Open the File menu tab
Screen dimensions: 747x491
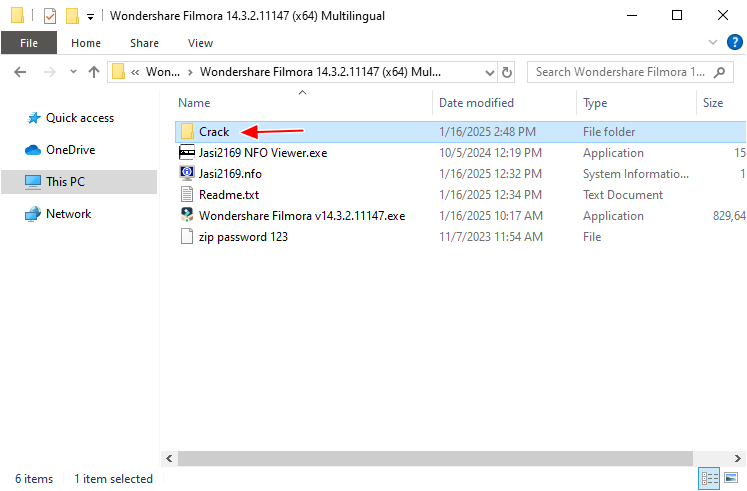(29, 43)
